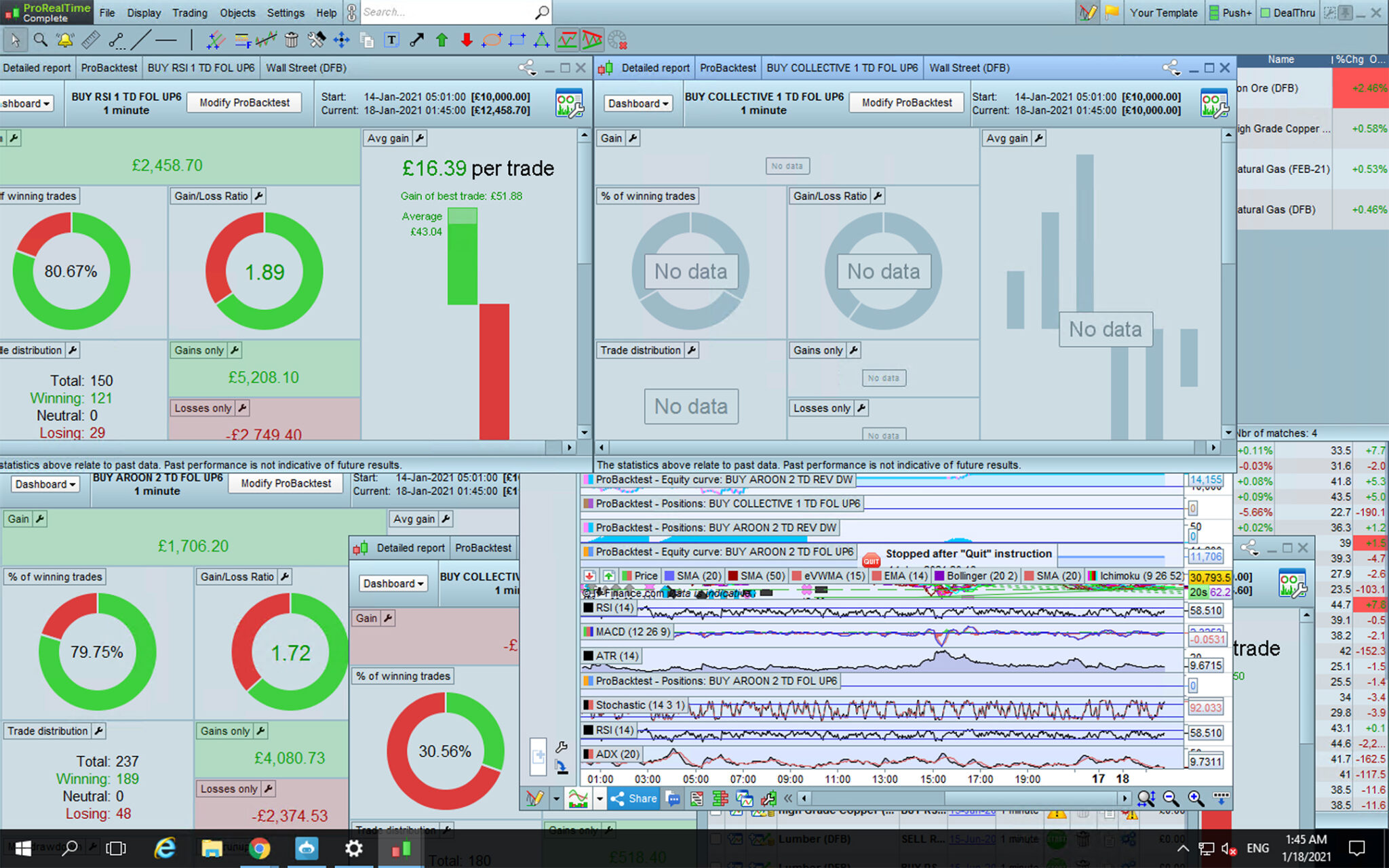Viewport: 1389px width, 868px height.
Task: Click Modify ProBacktest for BUY RSI 1
Action: (x=244, y=102)
